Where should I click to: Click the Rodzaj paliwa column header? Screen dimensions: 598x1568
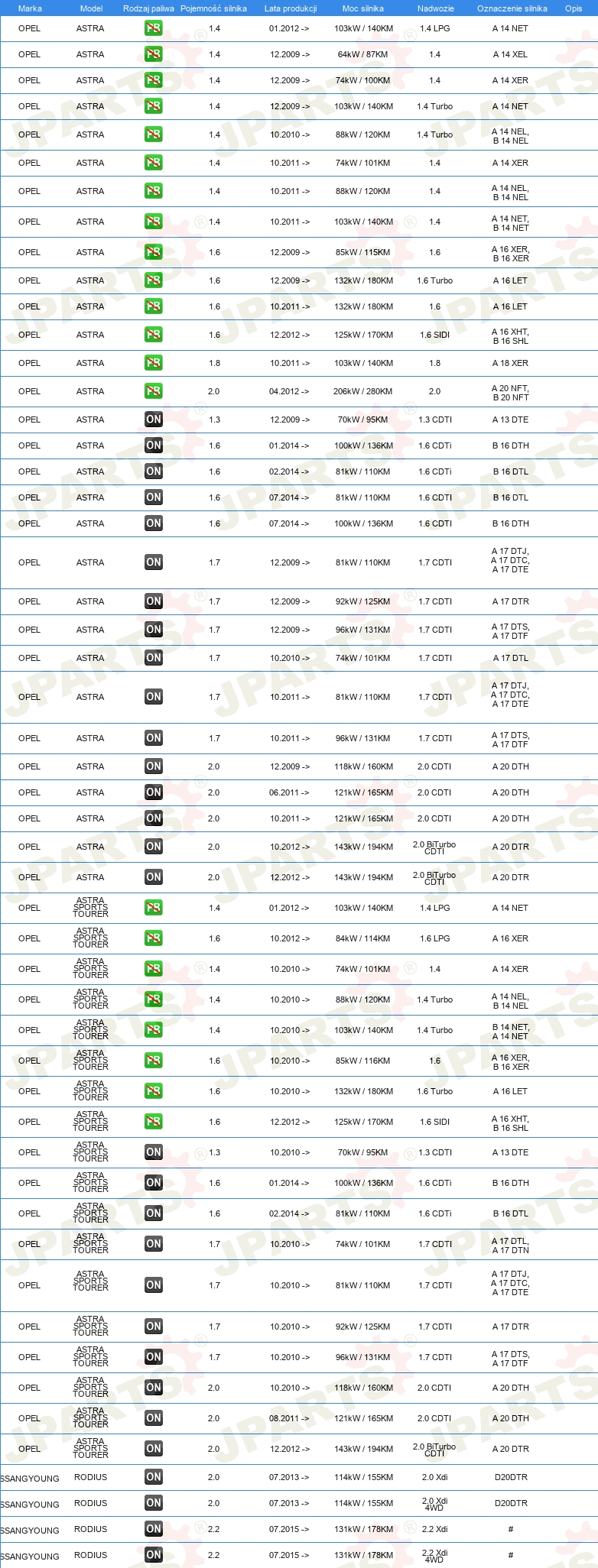(148, 8)
